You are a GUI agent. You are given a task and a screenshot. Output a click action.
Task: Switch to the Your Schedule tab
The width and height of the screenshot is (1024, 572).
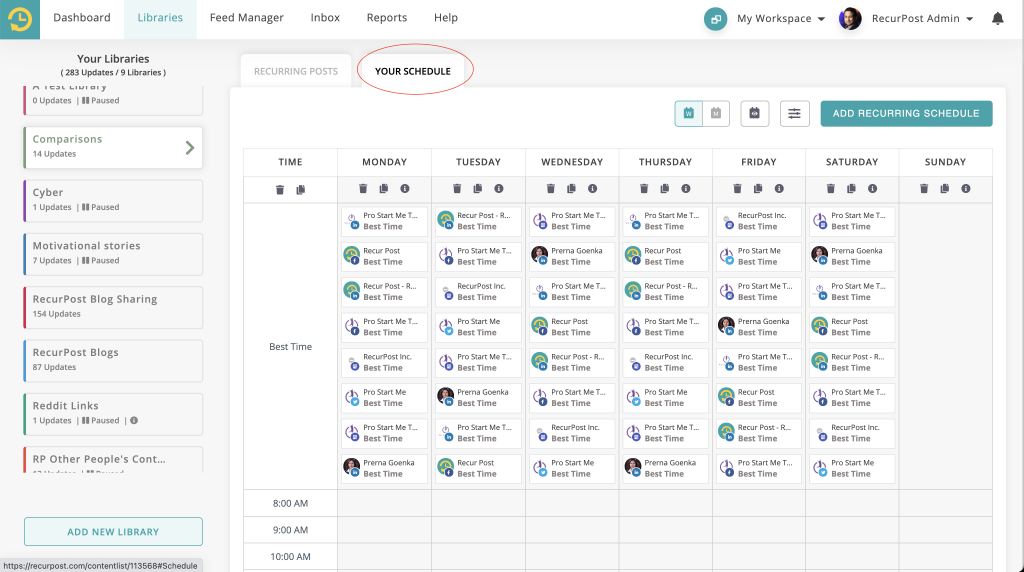point(413,71)
